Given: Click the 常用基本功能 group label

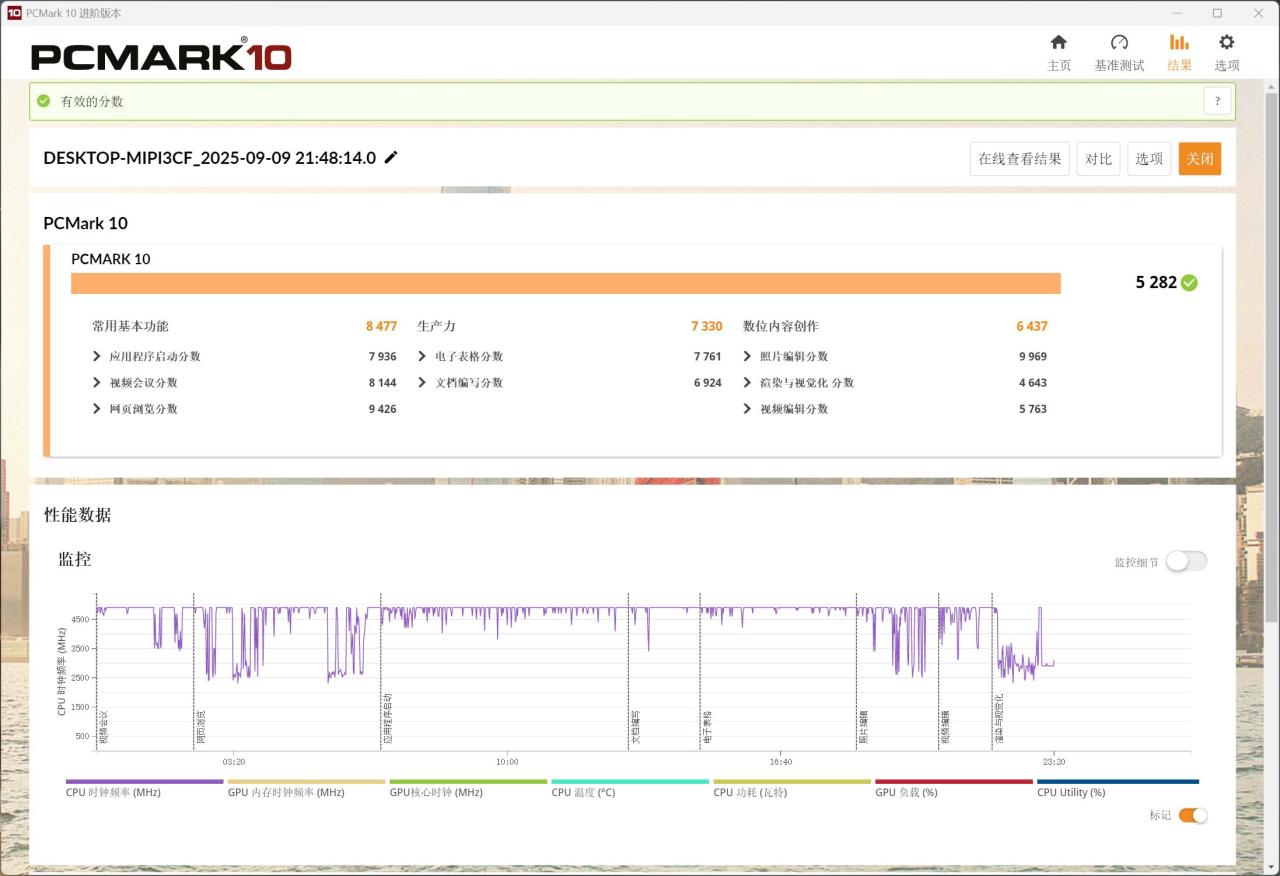Looking at the screenshot, I should click(130, 326).
